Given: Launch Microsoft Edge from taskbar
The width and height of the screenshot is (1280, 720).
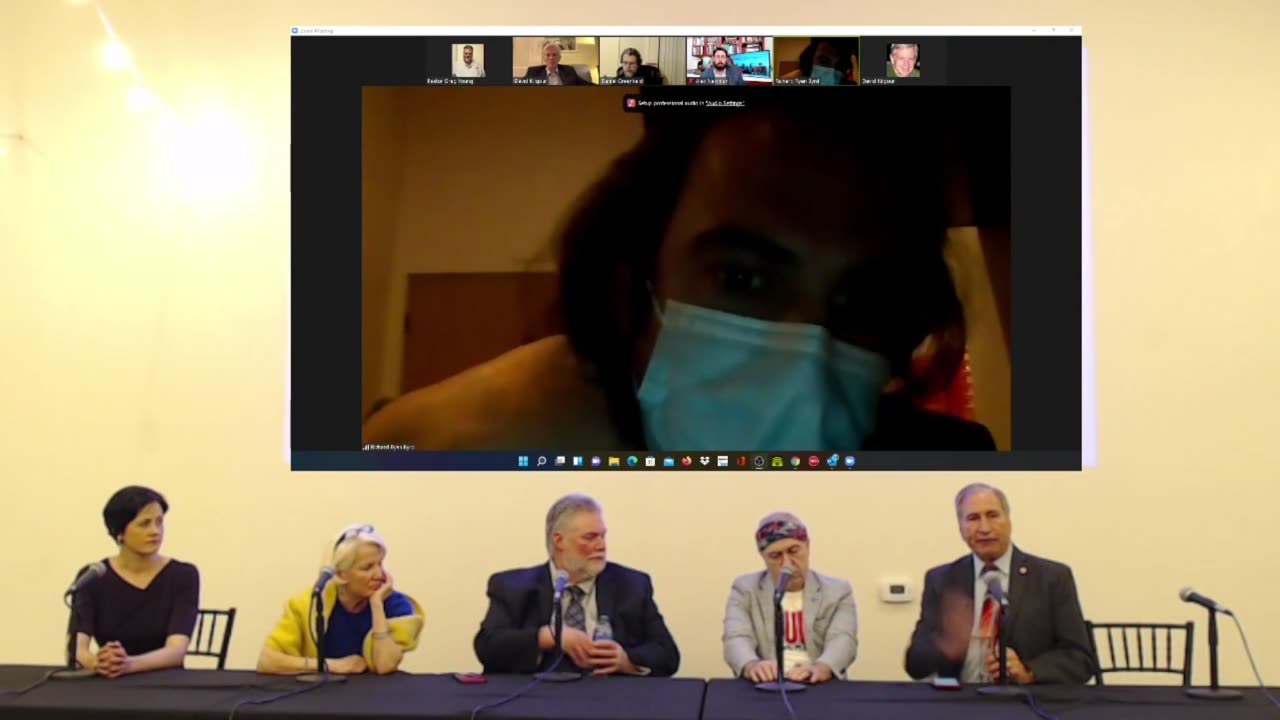Looking at the screenshot, I should click(x=632, y=461).
